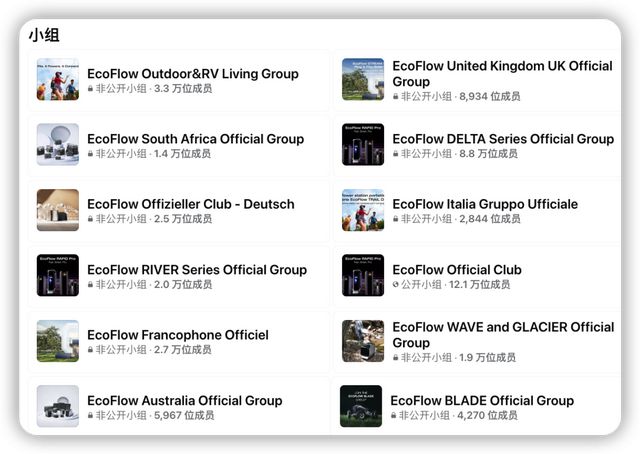This screenshot has height=454, width=640.
Task: Select EcoFlow DELTA Series group thumbnail
Action: [x=363, y=145]
